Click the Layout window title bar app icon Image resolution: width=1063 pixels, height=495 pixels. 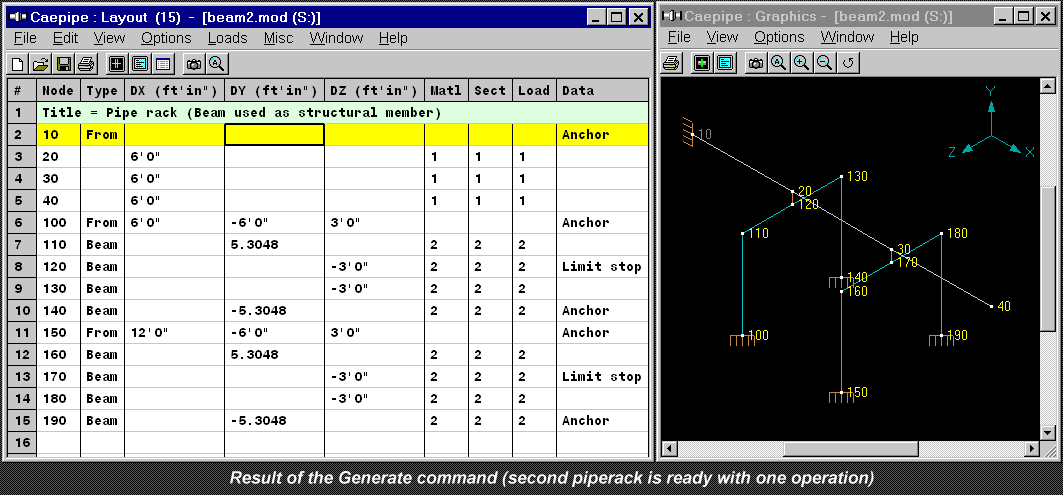[17, 17]
